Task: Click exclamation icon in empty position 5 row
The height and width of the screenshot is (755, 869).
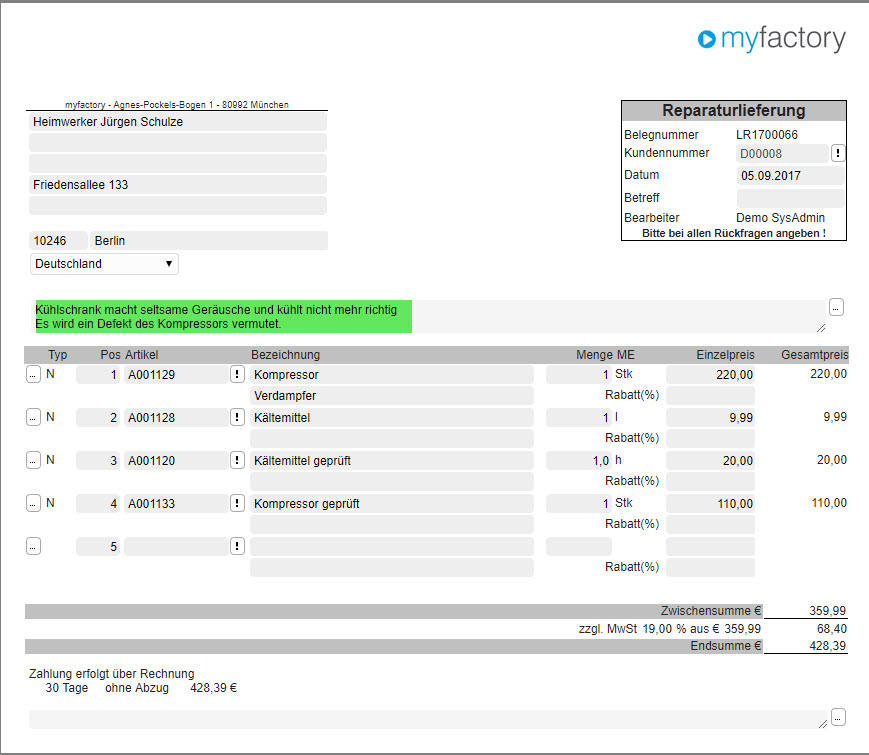Action: coord(237,547)
